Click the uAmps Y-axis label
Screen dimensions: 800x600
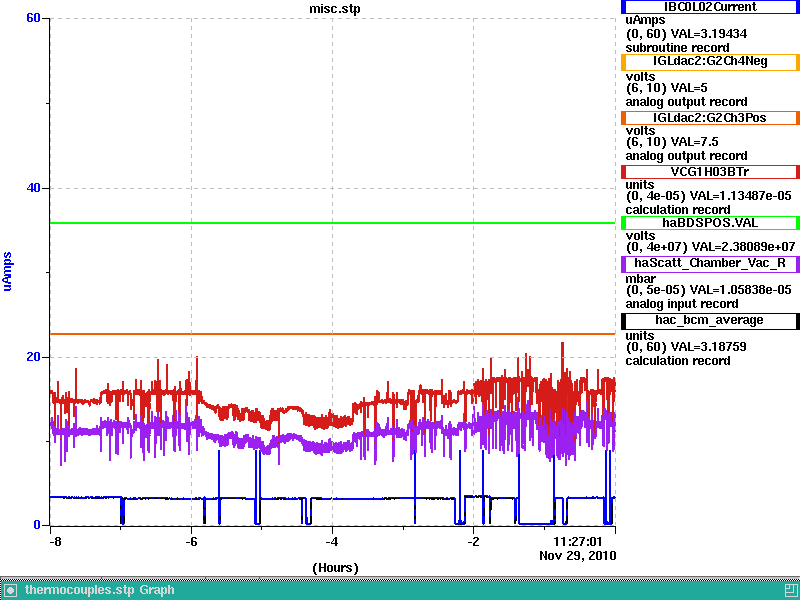(7, 271)
